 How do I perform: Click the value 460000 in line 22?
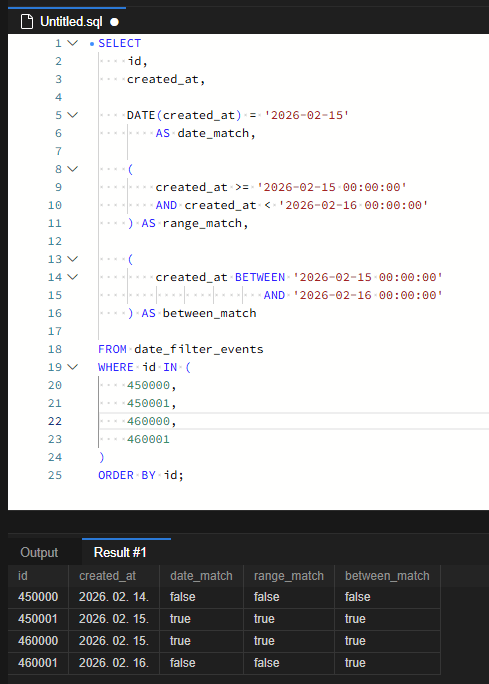click(148, 421)
